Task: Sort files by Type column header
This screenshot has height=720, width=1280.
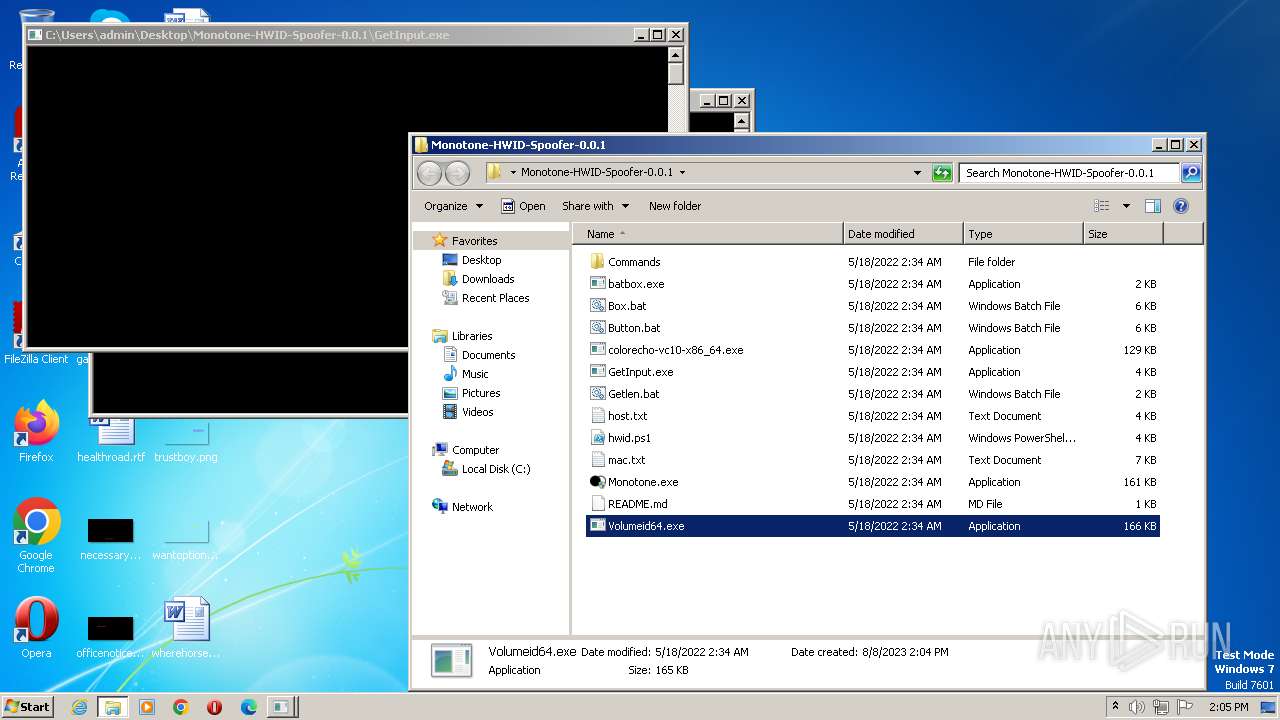Action: pos(1023,234)
